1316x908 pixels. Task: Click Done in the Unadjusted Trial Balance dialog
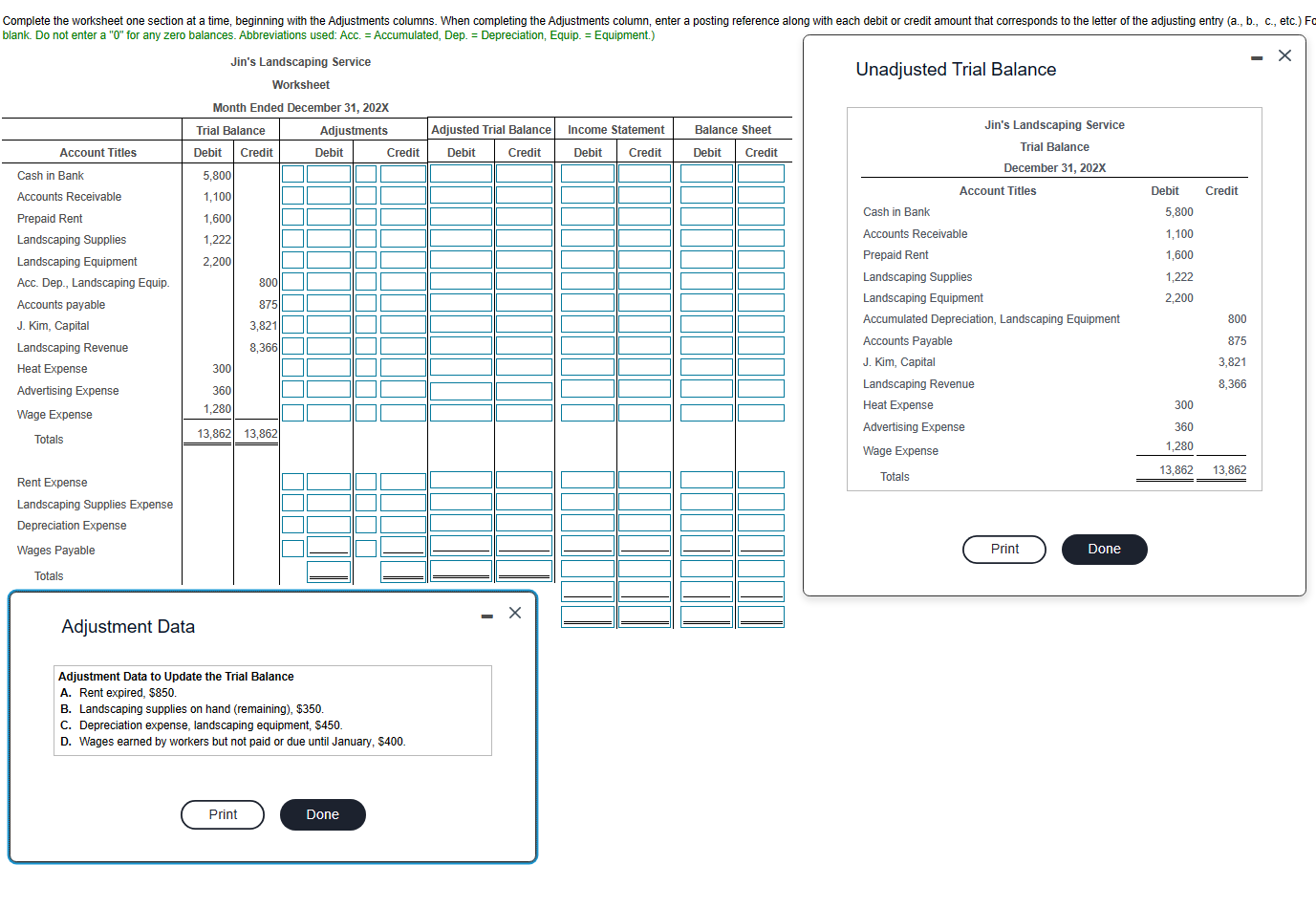(x=1104, y=550)
